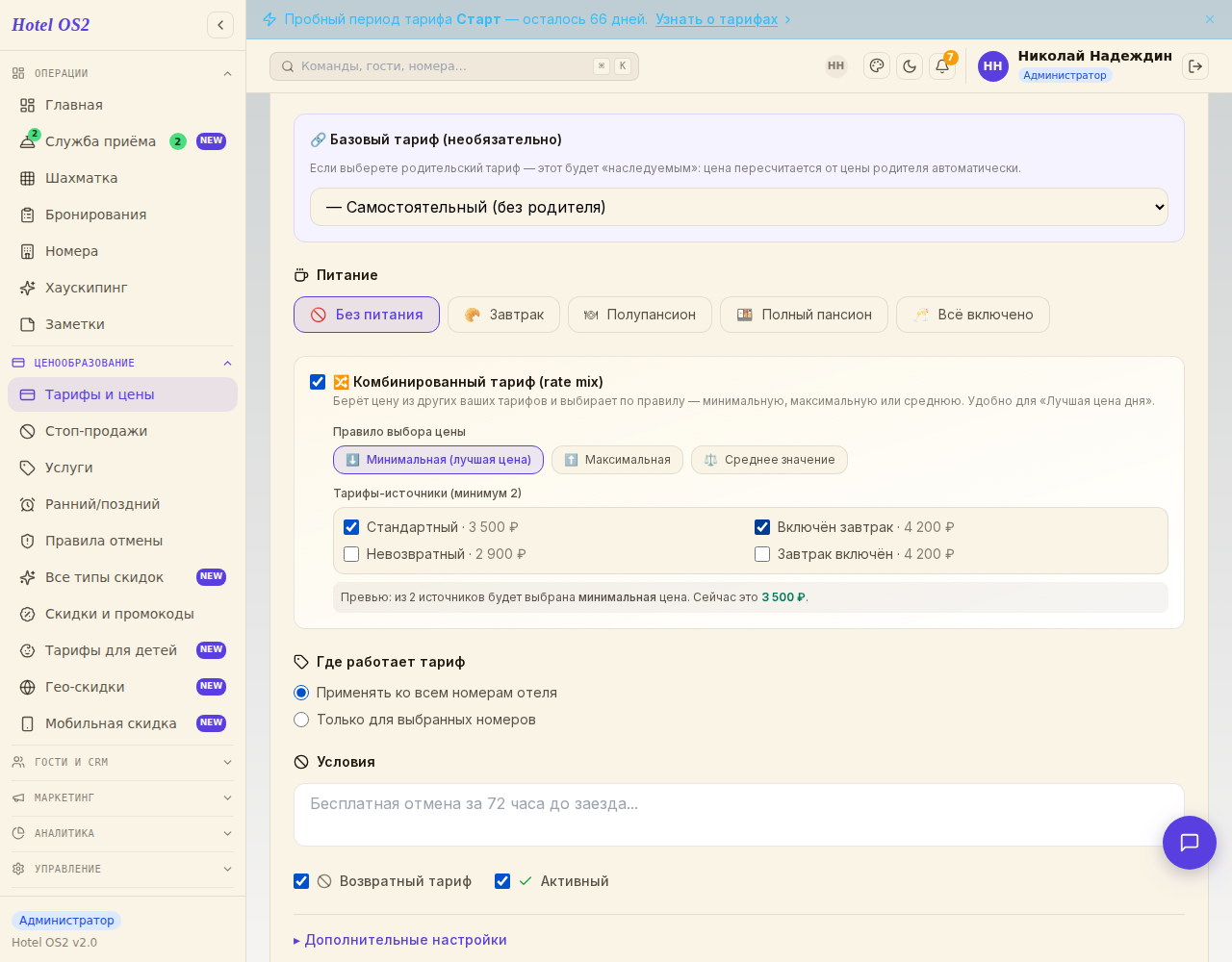
Task: Uncheck the Активный checkbox
Action: pyautogui.click(x=502, y=881)
